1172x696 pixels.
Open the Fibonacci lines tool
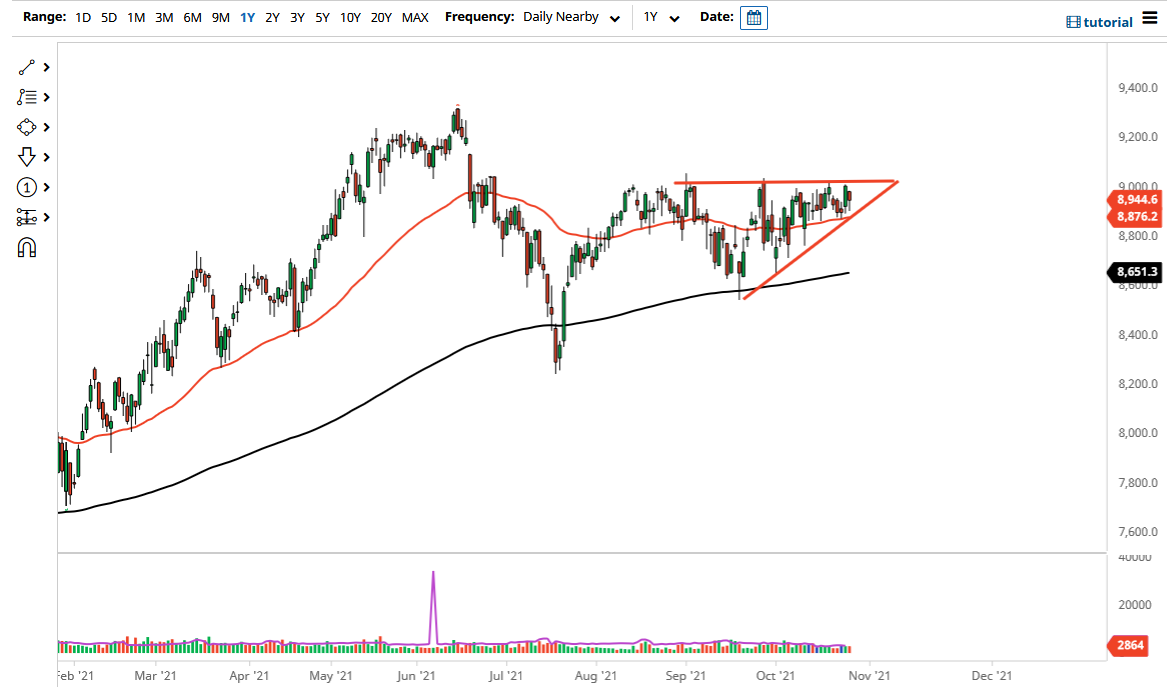[x=26, y=97]
